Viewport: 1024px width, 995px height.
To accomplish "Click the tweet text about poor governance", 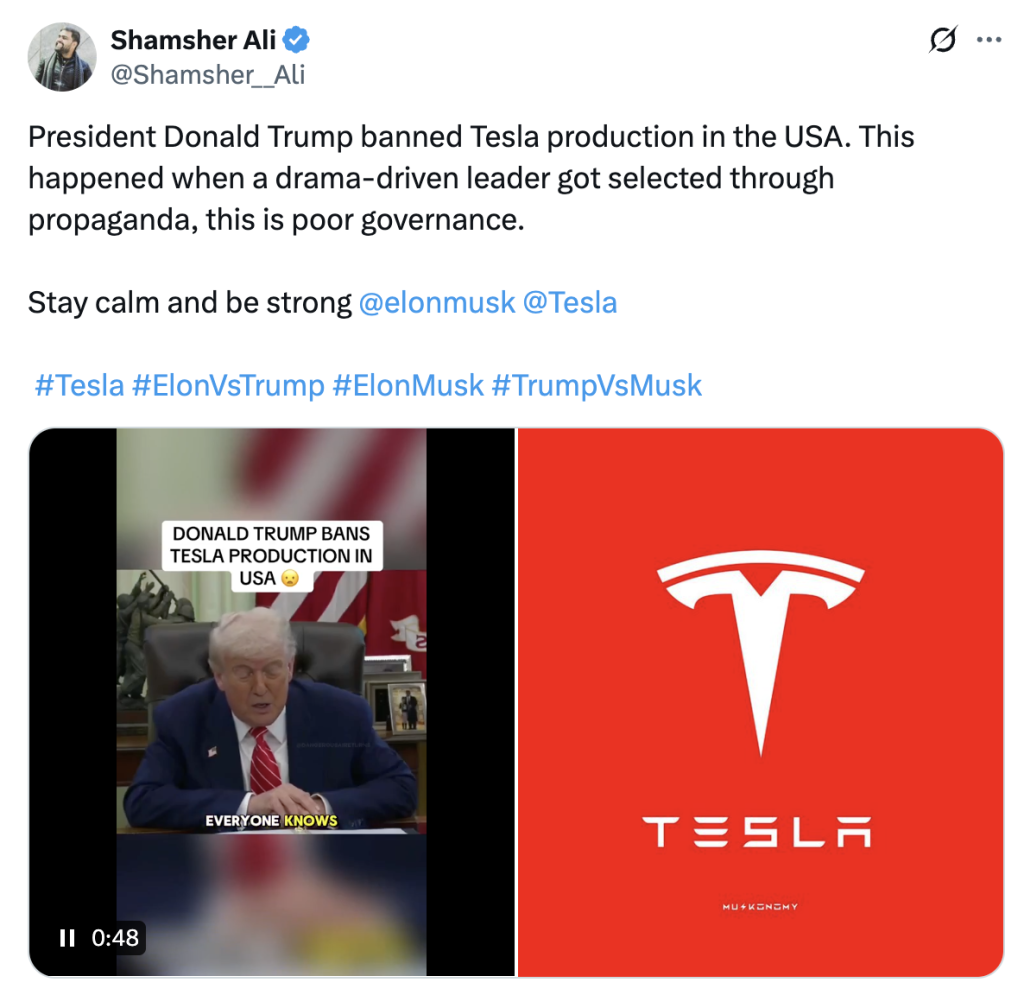I will tap(471, 178).
